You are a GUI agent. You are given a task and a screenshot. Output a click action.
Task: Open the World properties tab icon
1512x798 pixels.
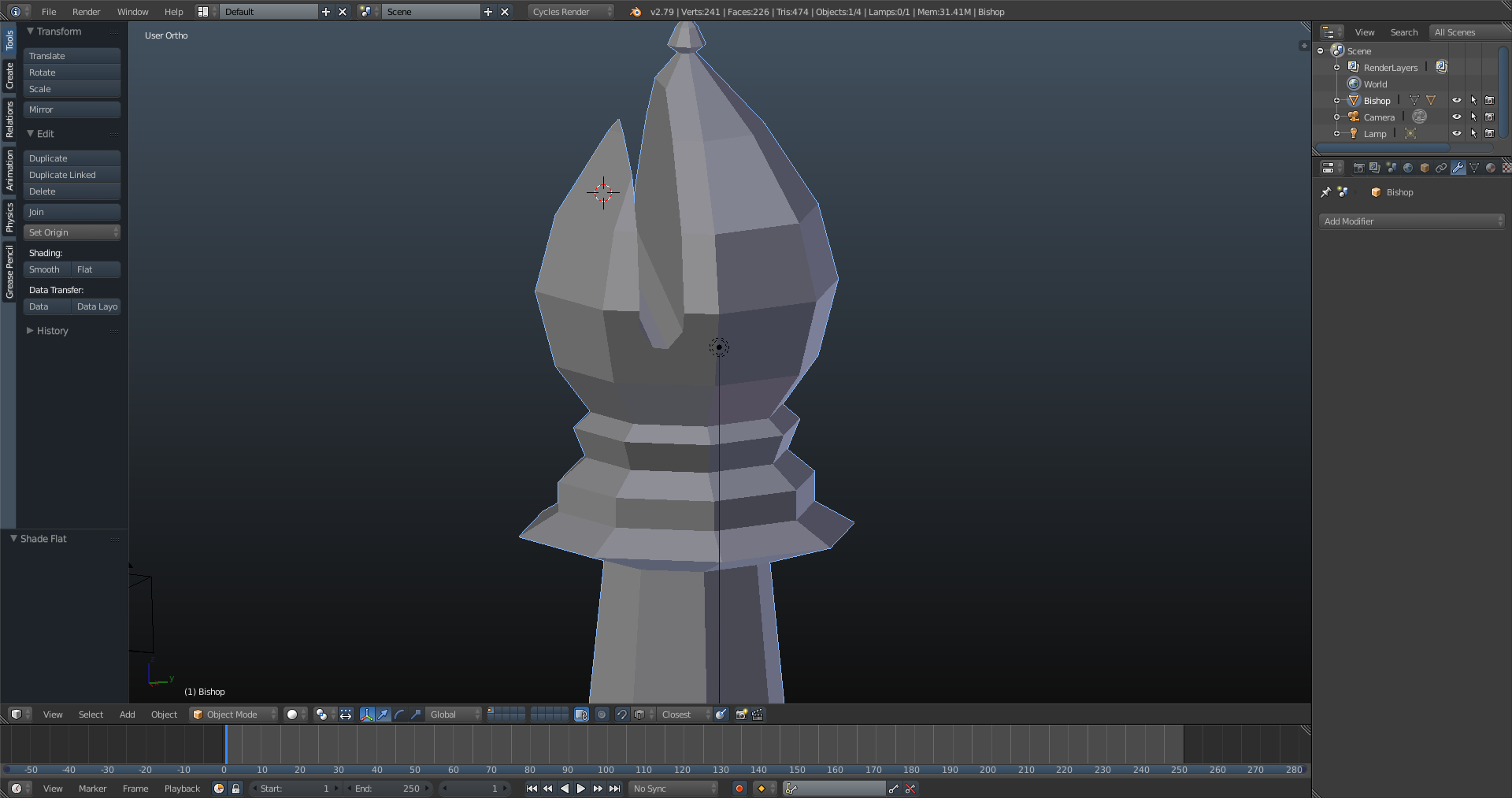pyautogui.click(x=1408, y=168)
